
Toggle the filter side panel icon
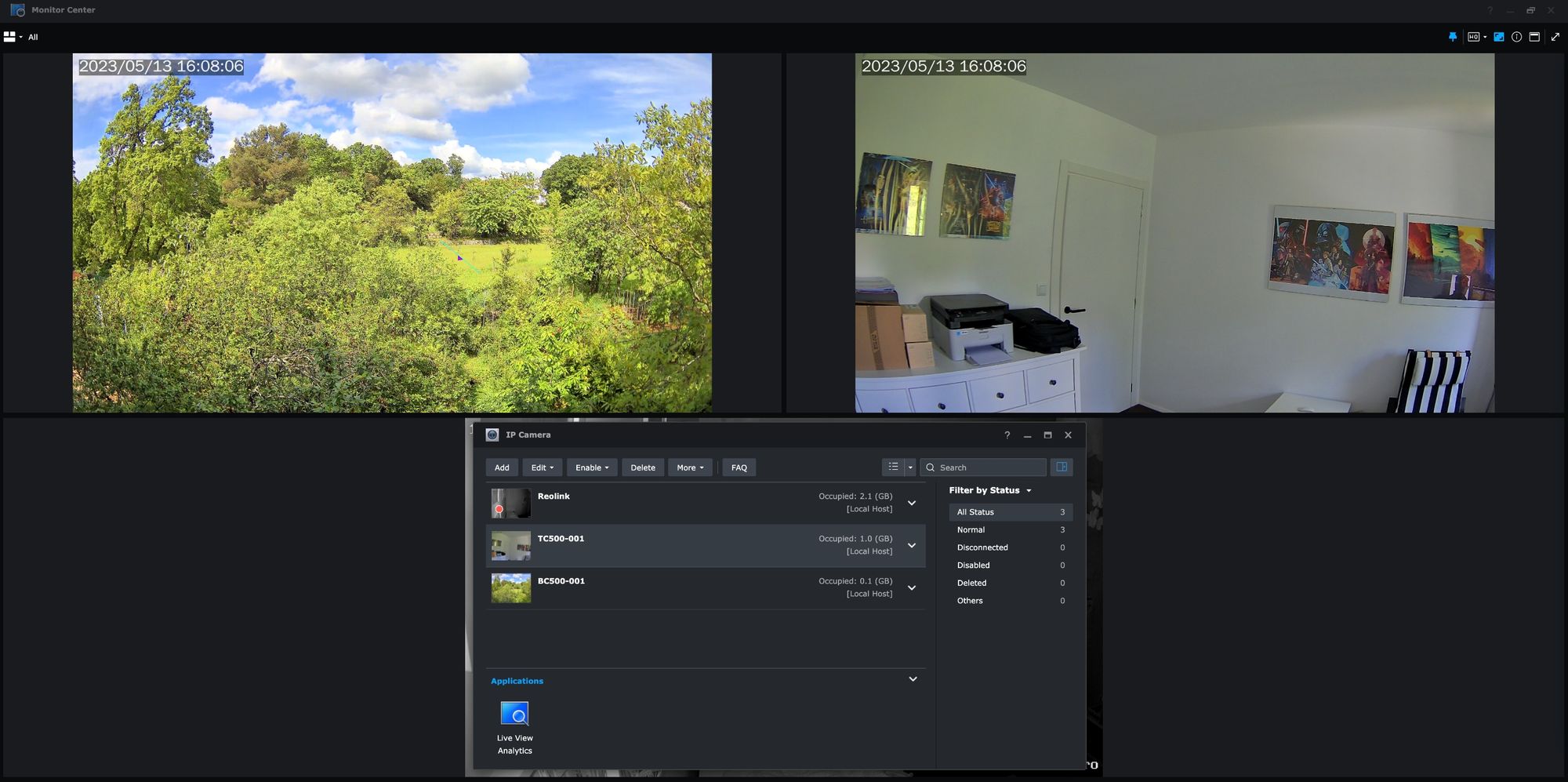(1062, 467)
